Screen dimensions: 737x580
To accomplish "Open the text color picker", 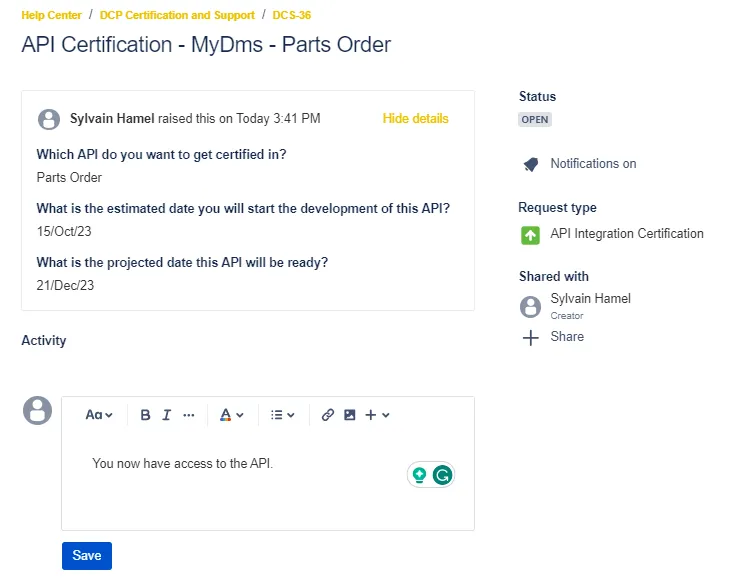I will point(231,415).
